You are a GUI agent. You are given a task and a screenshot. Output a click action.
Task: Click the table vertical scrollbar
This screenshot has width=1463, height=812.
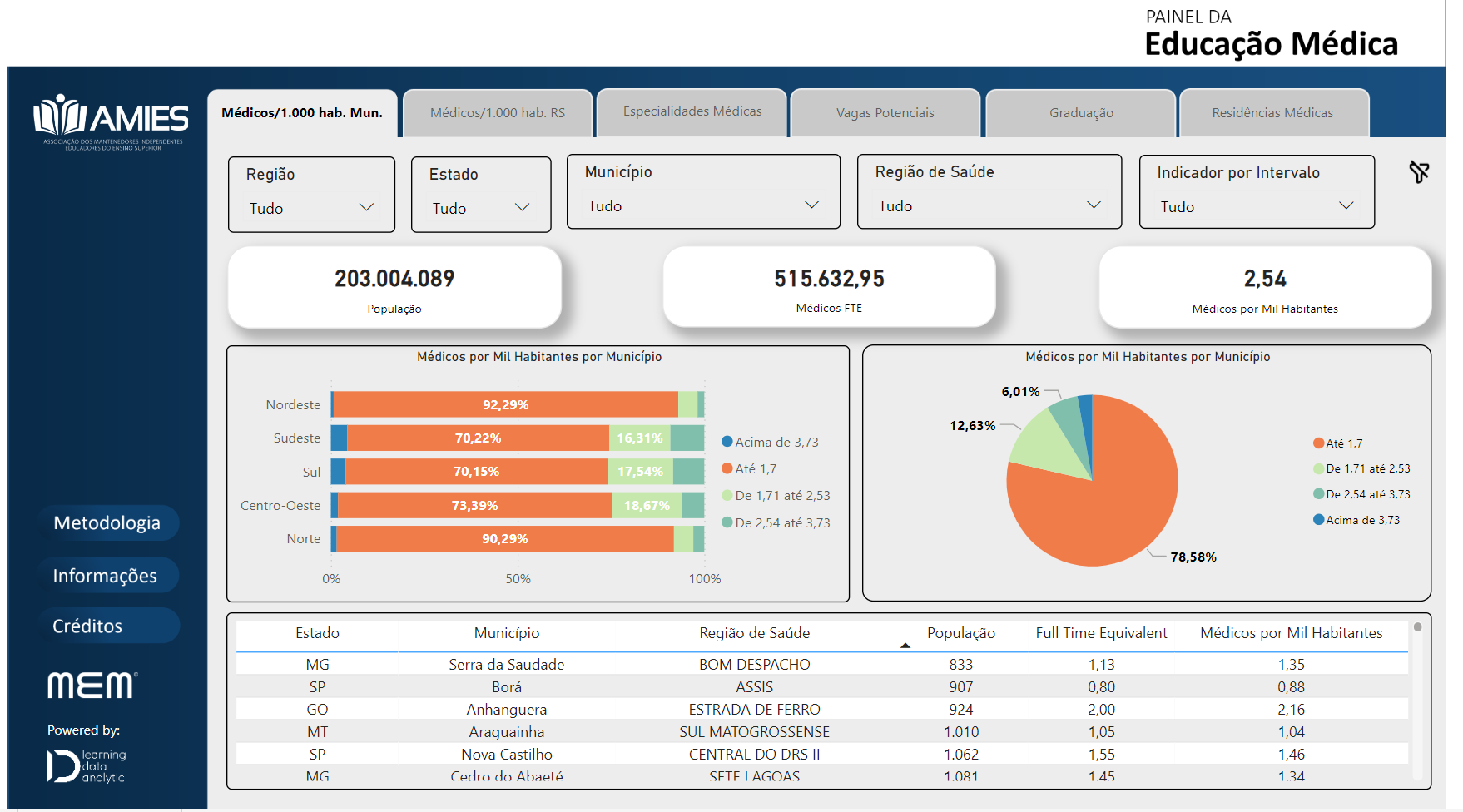pos(1417,702)
